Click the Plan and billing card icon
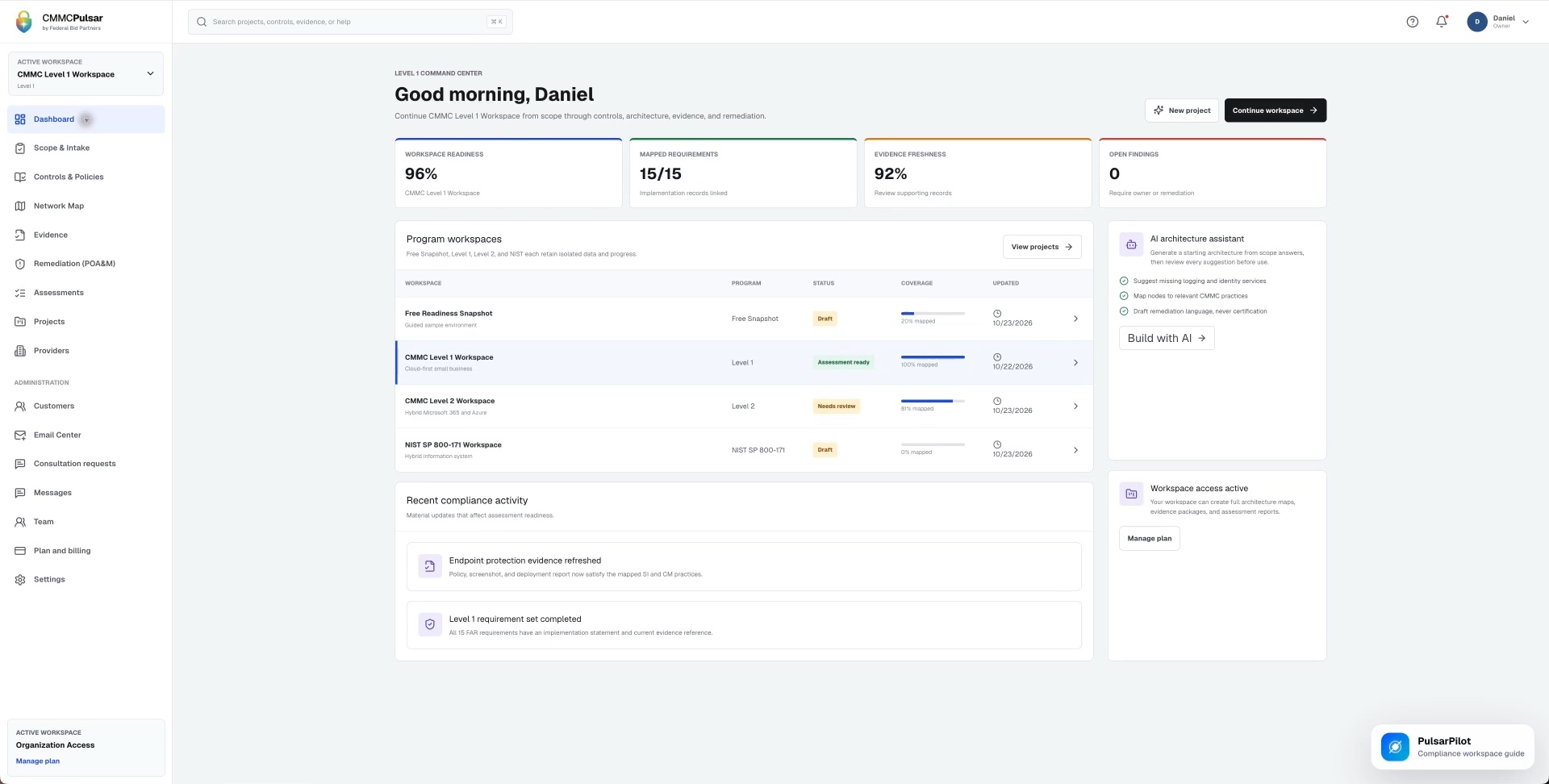 pyautogui.click(x=20, y=551)
